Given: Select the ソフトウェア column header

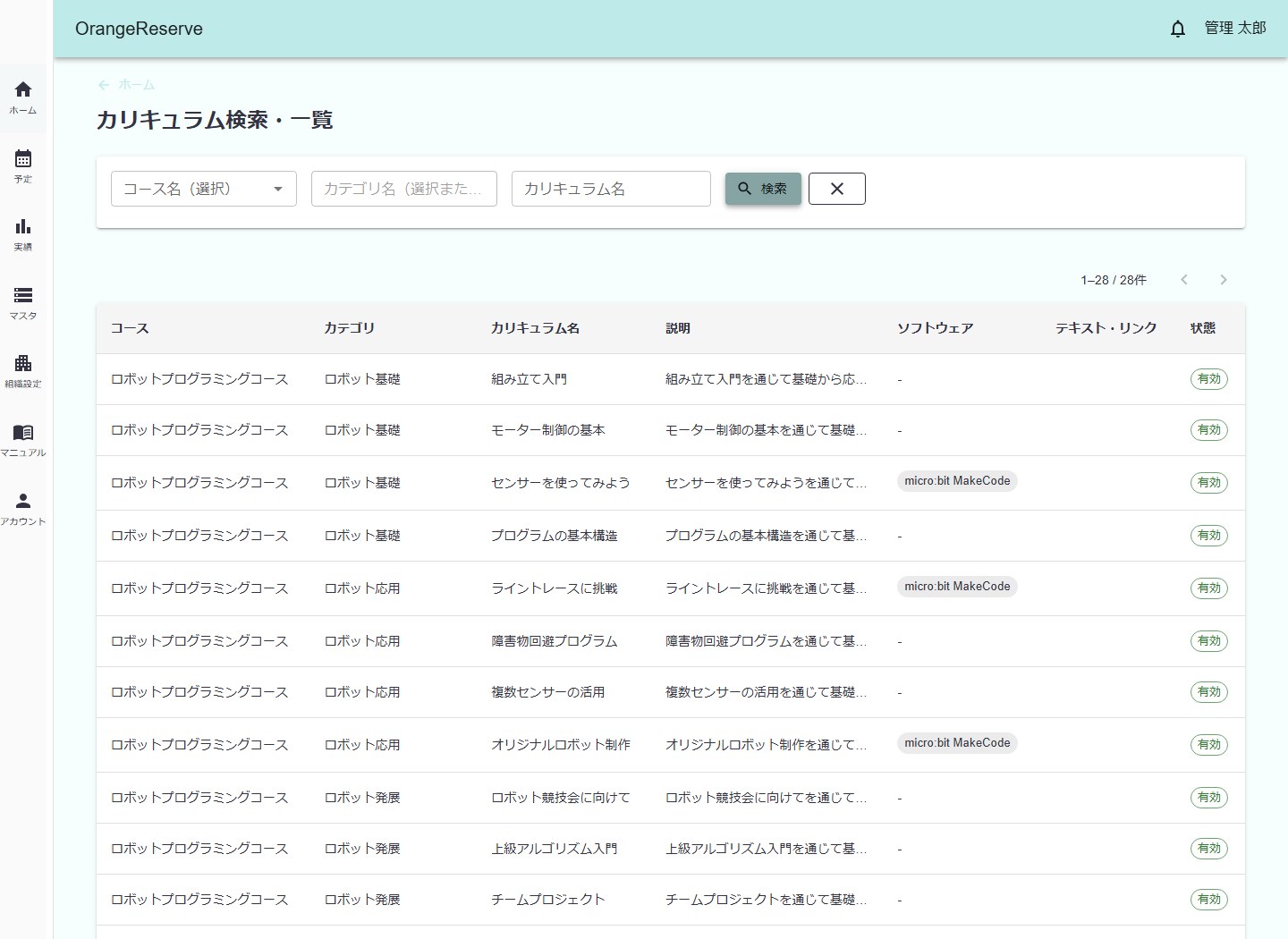Looking at the screenshot, I should click(x=936, y=328).
